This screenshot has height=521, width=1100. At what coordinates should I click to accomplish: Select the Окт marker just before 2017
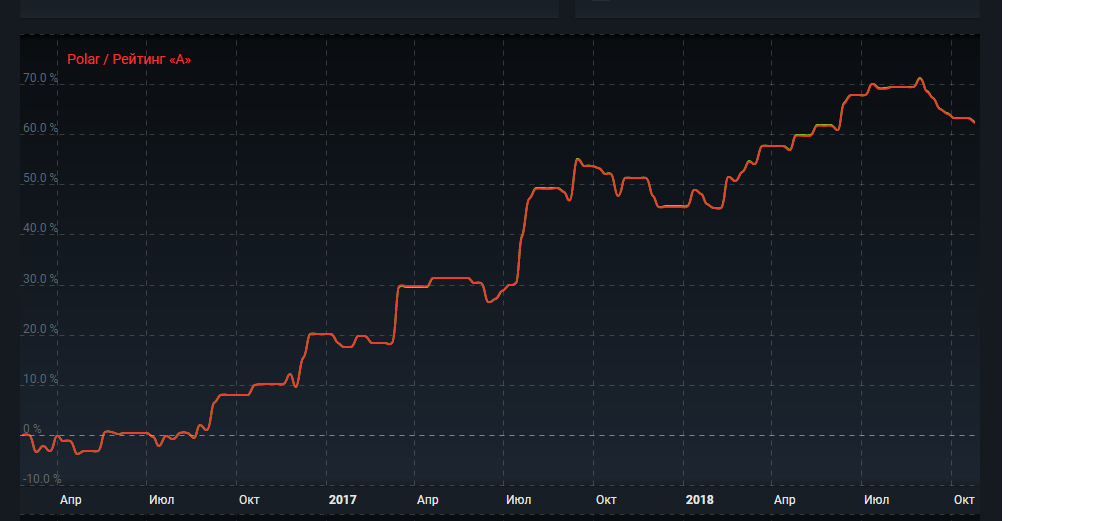click(x=250, y=499)
